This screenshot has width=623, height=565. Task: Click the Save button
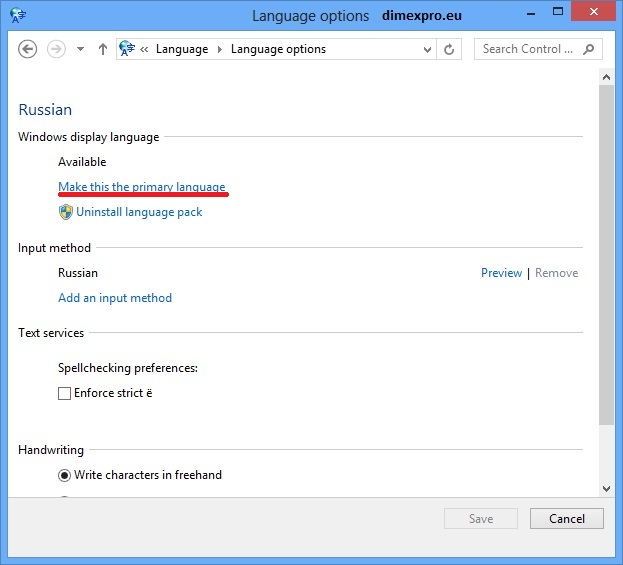pos(481,519)
